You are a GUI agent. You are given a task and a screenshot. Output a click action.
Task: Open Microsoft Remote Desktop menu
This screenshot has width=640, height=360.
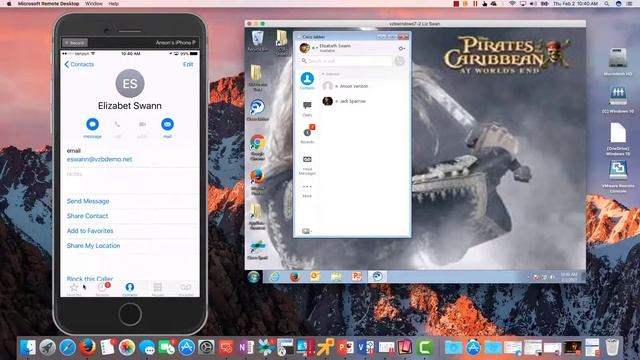(x=48, y=4)
